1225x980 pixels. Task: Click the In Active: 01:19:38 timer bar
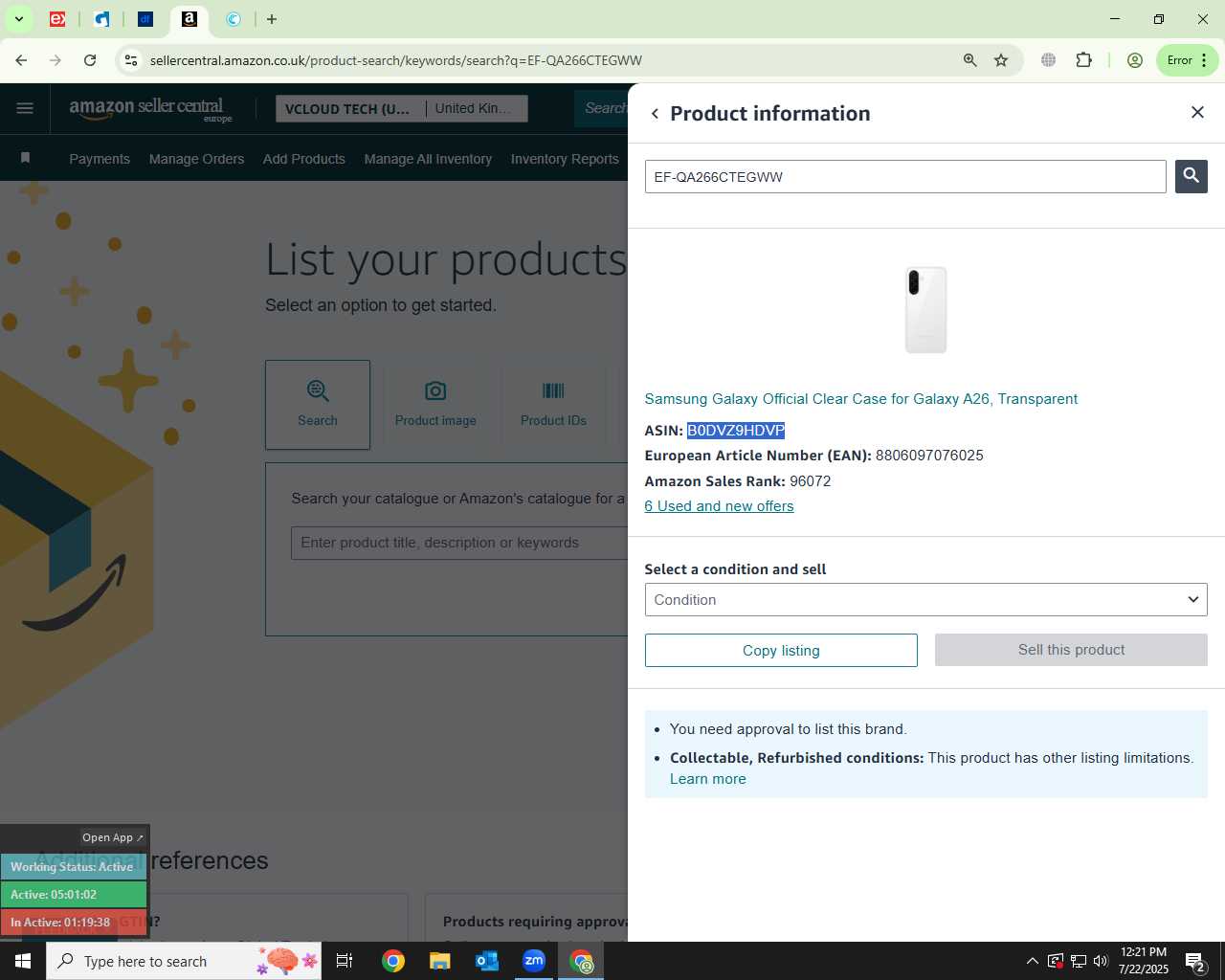point(74,923)
